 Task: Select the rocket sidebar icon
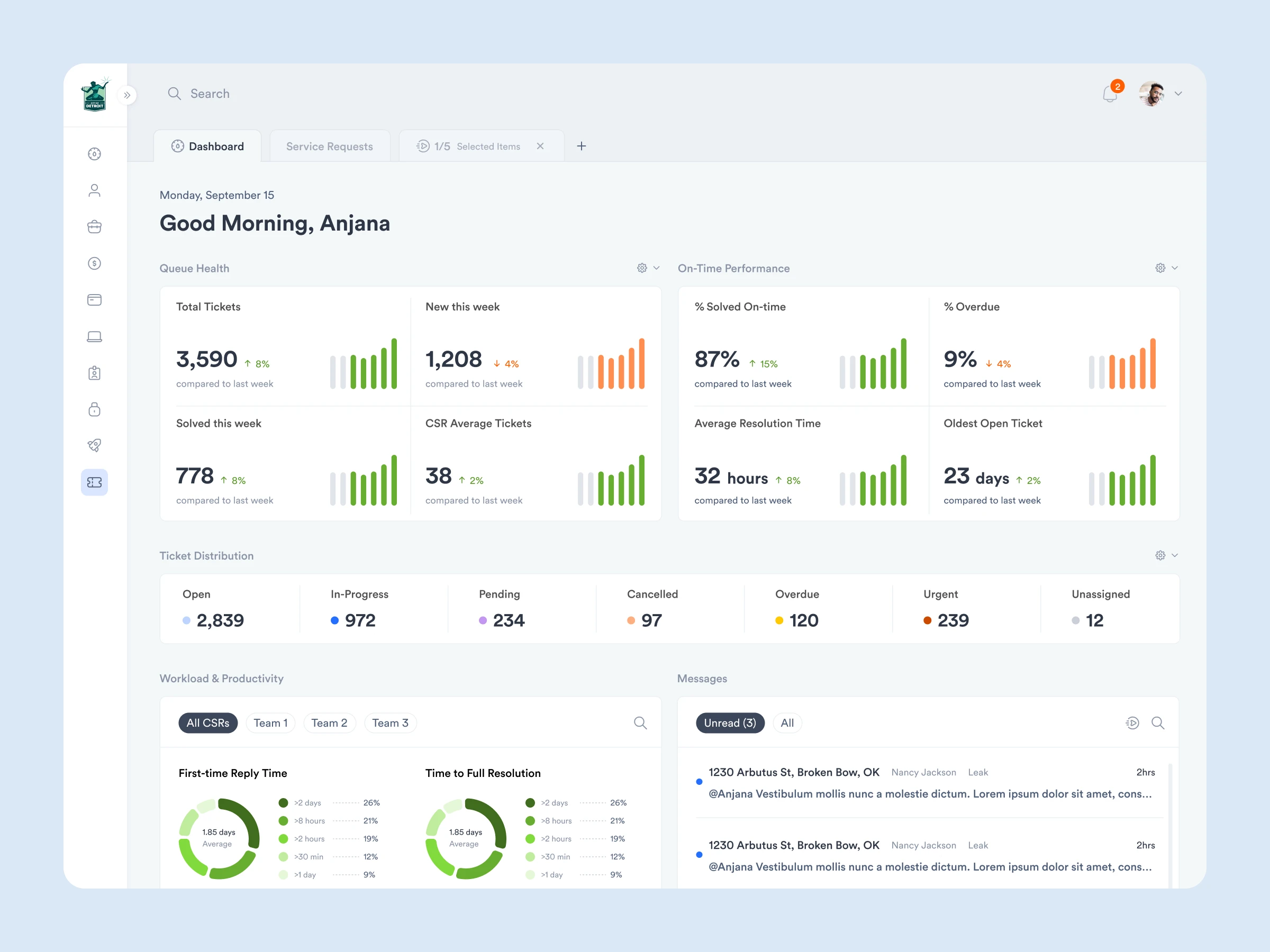(x=95, y=445)
